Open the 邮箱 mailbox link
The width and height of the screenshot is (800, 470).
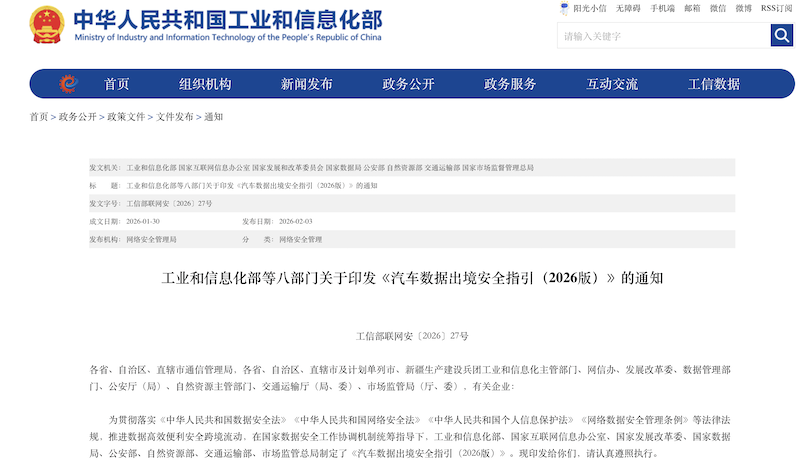pos(692,8)
